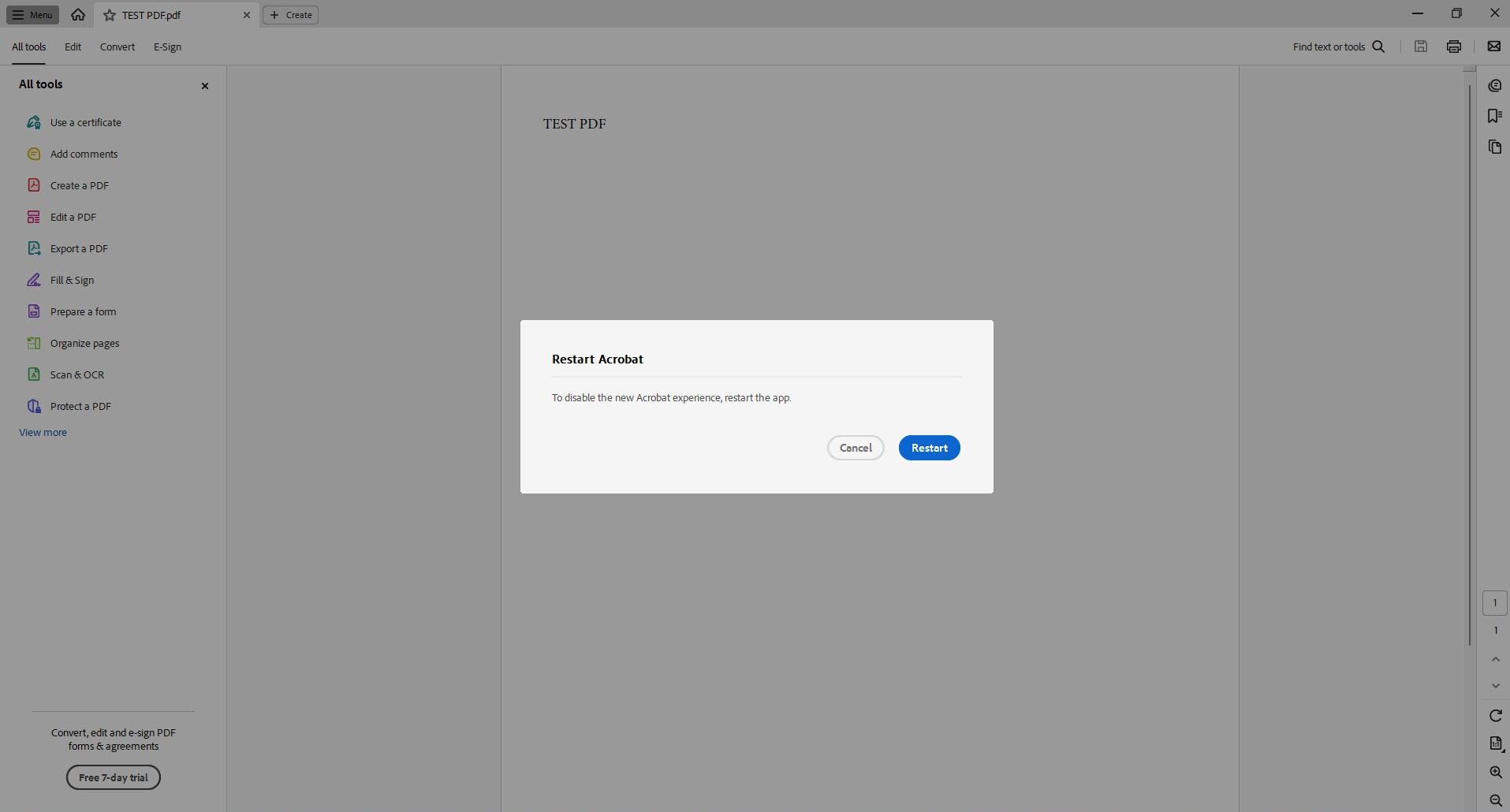
Task: Click the 'Convert, edit and e-sign PDF' promo text
Action: click(x=114, y=739)
